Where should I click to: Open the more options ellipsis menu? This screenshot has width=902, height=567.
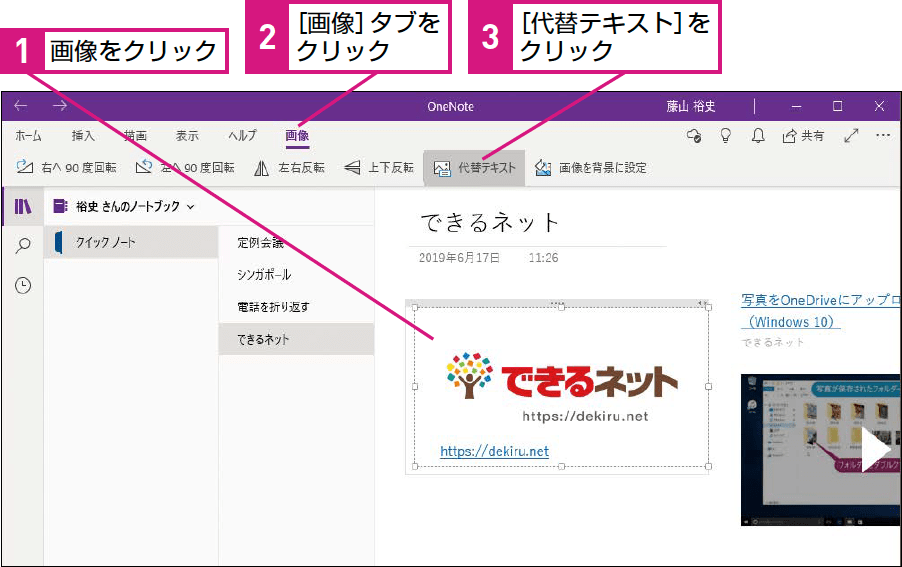coord(883,136)
